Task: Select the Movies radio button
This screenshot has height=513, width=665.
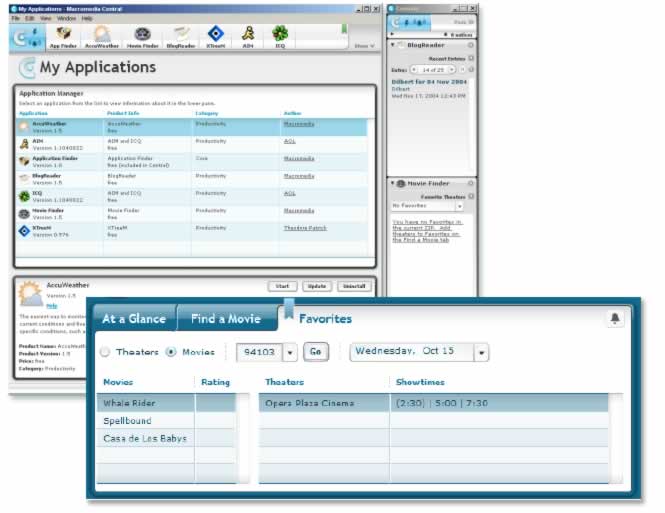Action: click(x=171, y=352)
